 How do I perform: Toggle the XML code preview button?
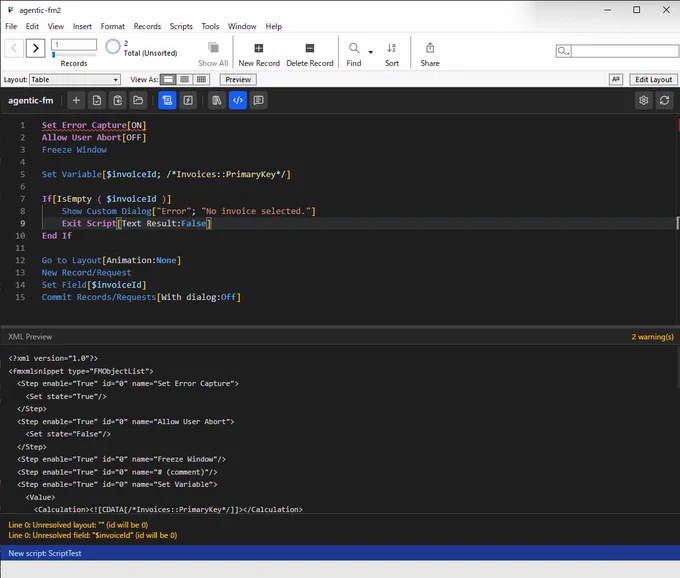(x=238, y=101)
